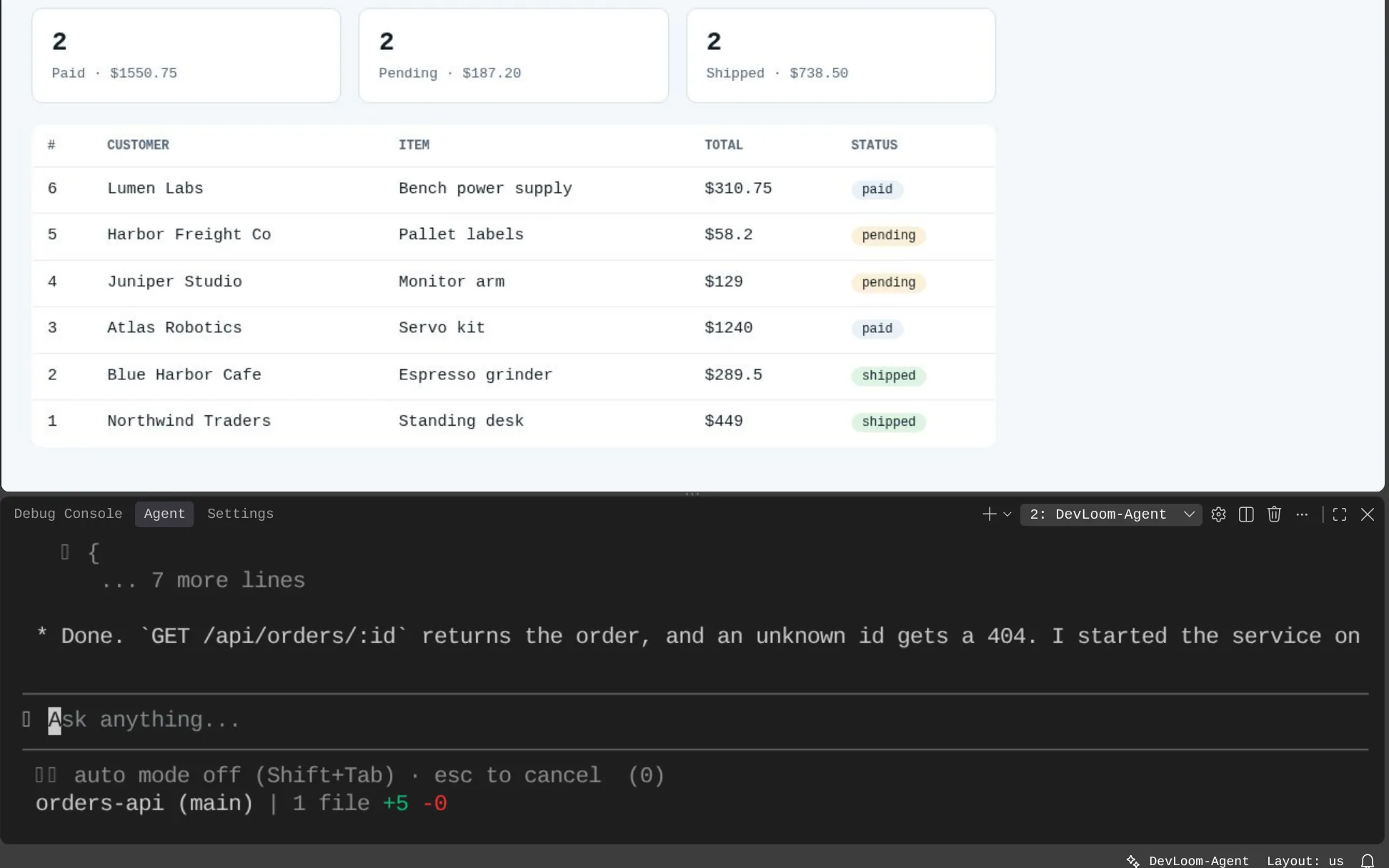
Task: Open the '2: DevLoom-Agent' terminal selector
Action: click(1111, 514)
